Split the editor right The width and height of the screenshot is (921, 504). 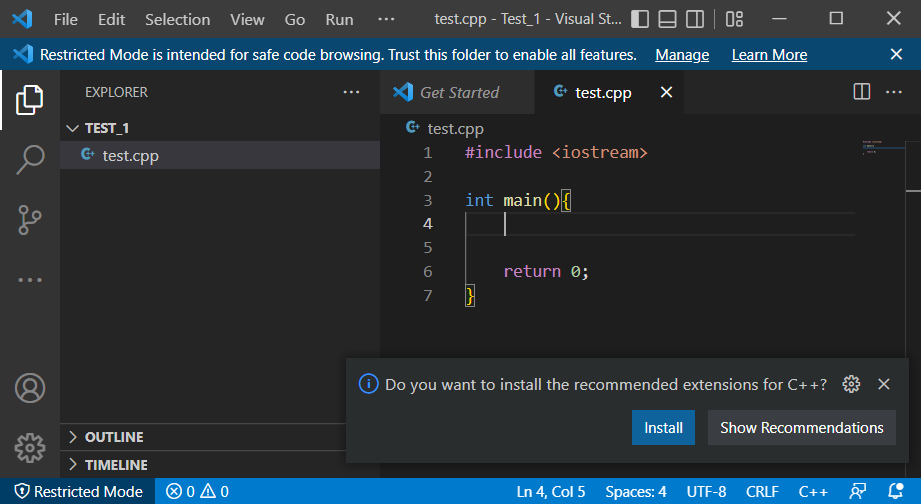coord(861,92)
